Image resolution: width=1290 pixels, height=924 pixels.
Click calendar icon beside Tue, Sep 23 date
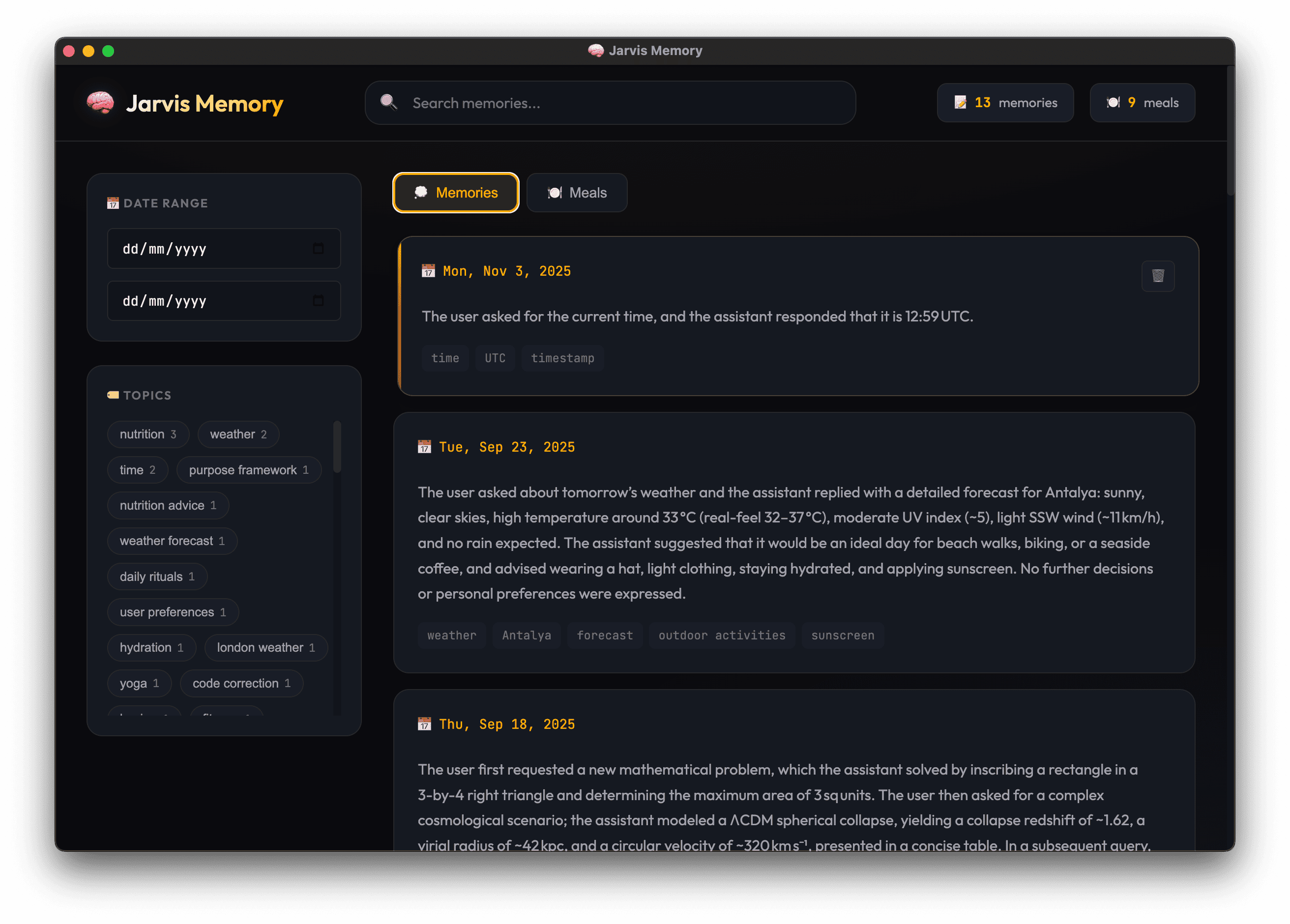click(x=424, y=447)
